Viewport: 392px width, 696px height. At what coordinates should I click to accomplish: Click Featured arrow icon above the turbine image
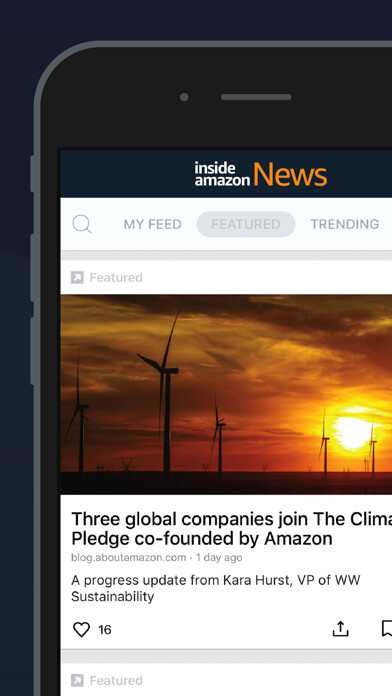click(x=77, y=278)
